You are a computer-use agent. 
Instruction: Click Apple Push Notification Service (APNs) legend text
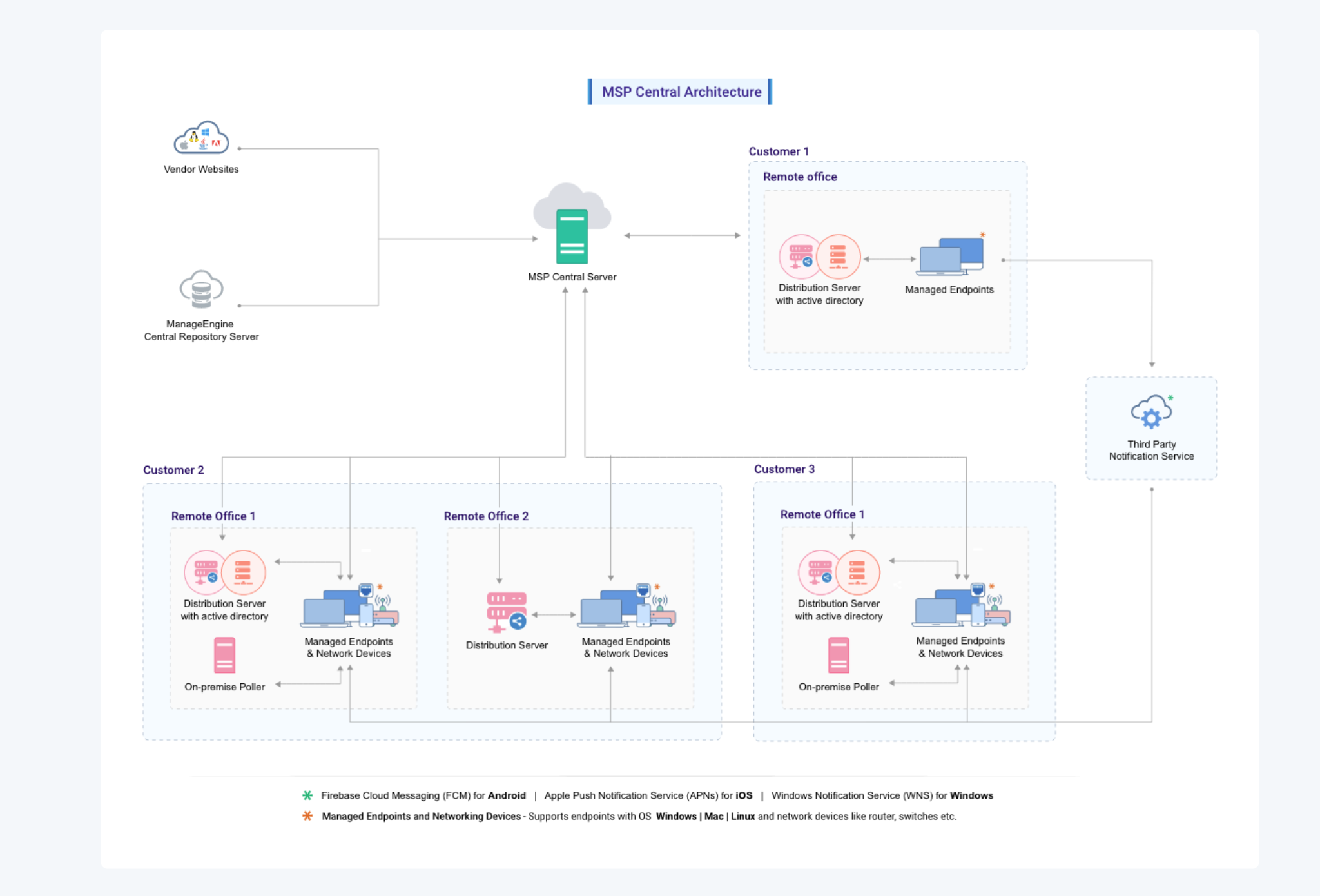pos(648,795)
